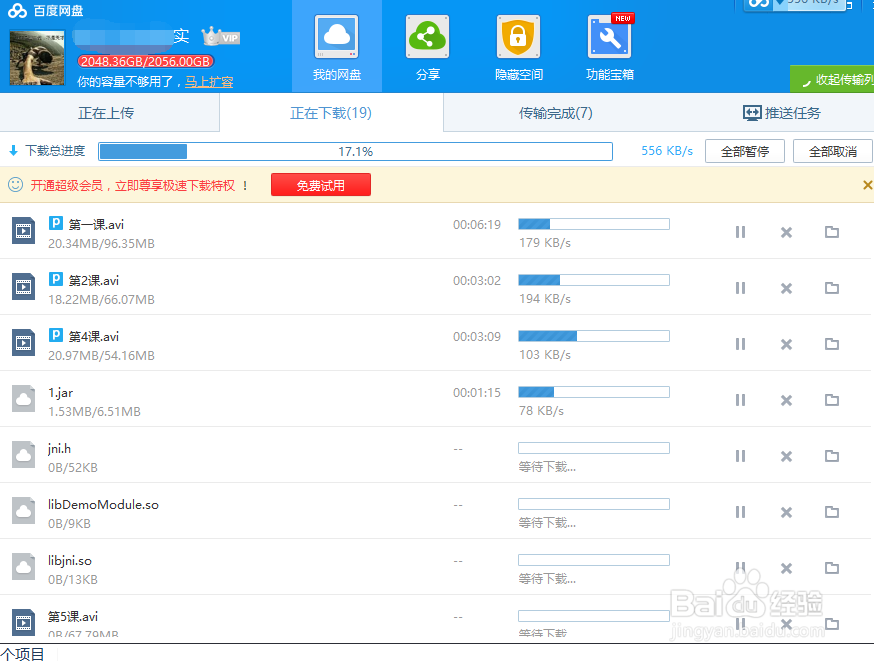874x661 pixels.
Task: Open folder for 1.jar
Action: point(832,400)
